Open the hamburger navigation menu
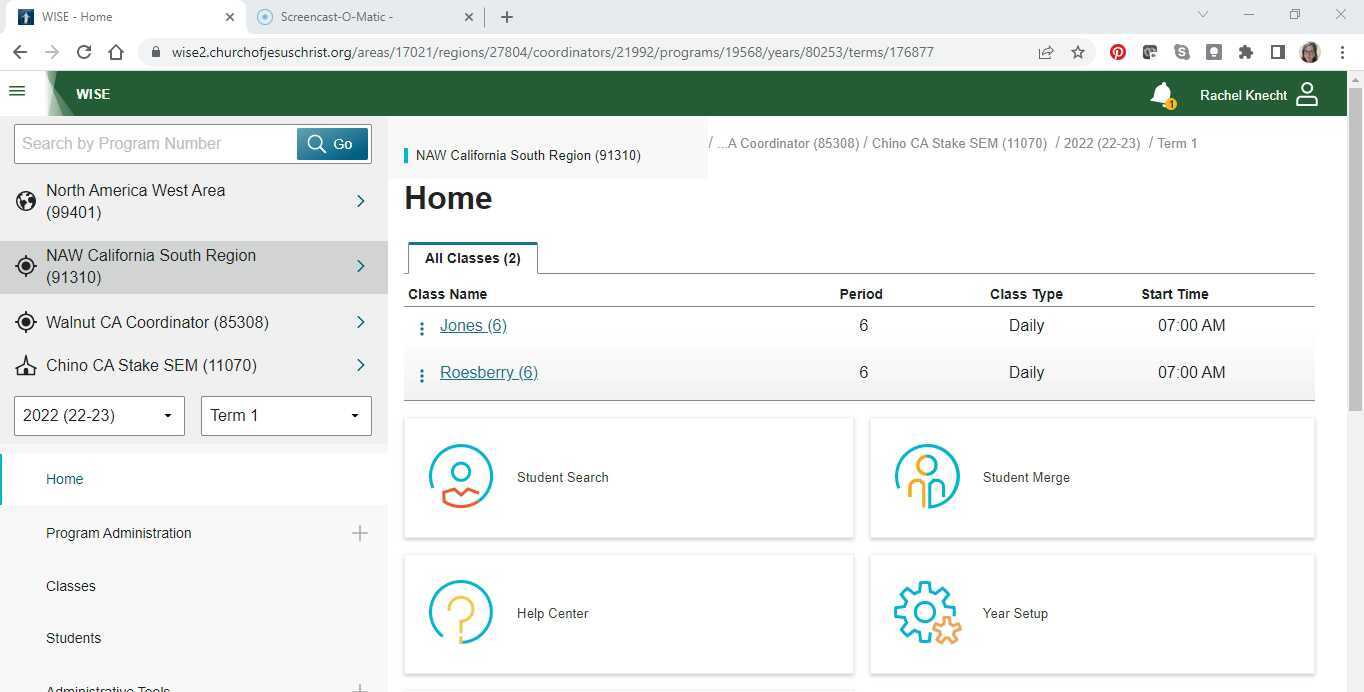This screenshot has height=692, width=1364. (x=17, y=91)
